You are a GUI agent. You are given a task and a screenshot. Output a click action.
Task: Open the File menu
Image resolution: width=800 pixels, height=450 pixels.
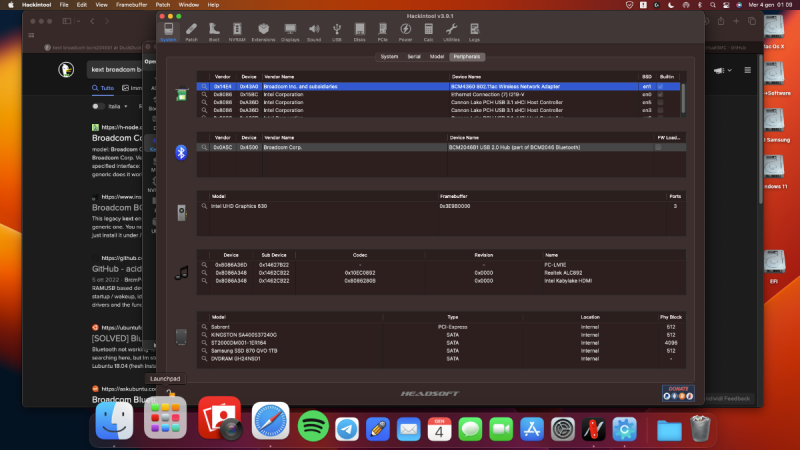click(x=64, y=5)
